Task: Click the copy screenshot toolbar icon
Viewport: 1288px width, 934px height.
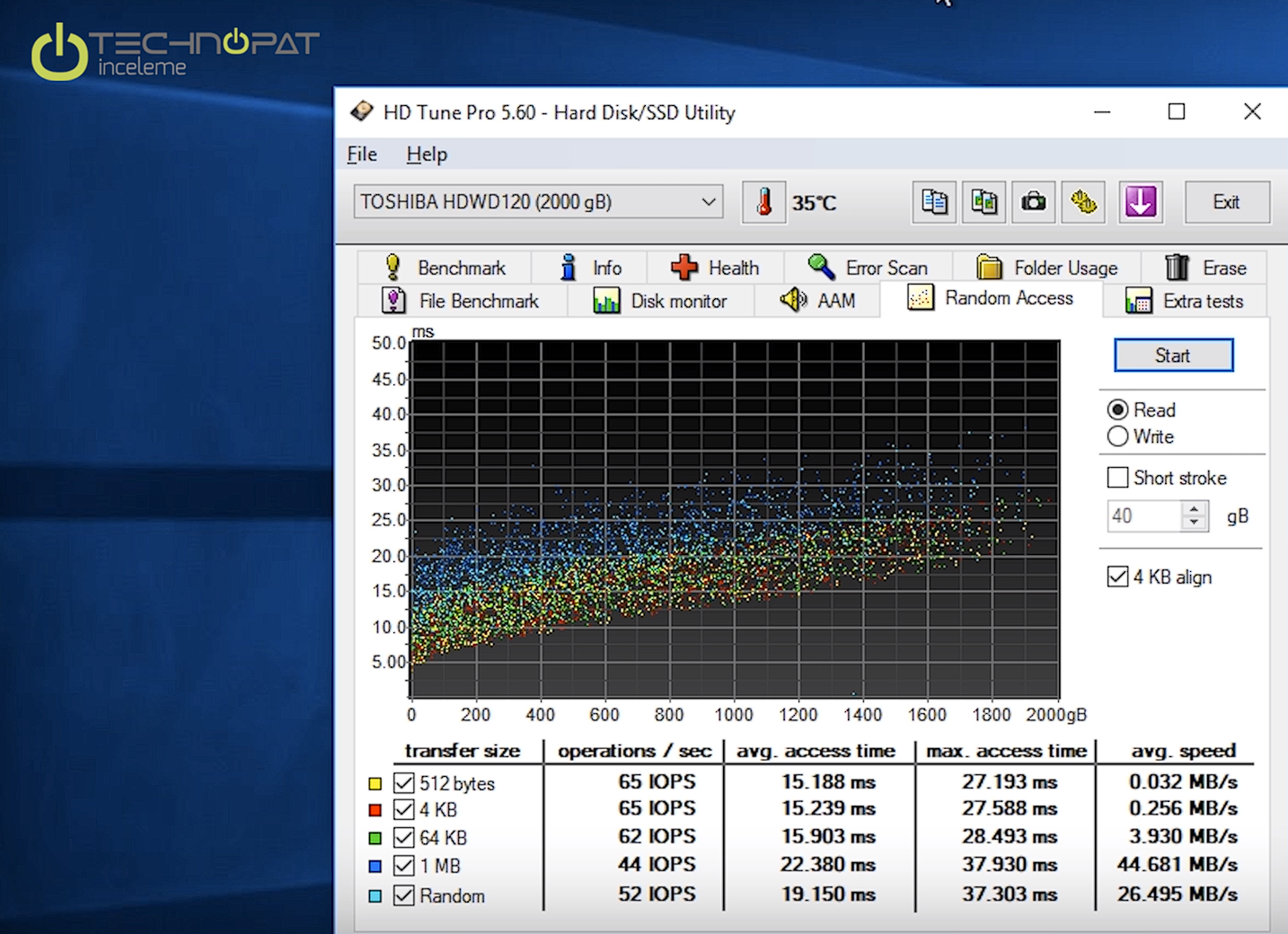Action: click(x=984, y=202)
